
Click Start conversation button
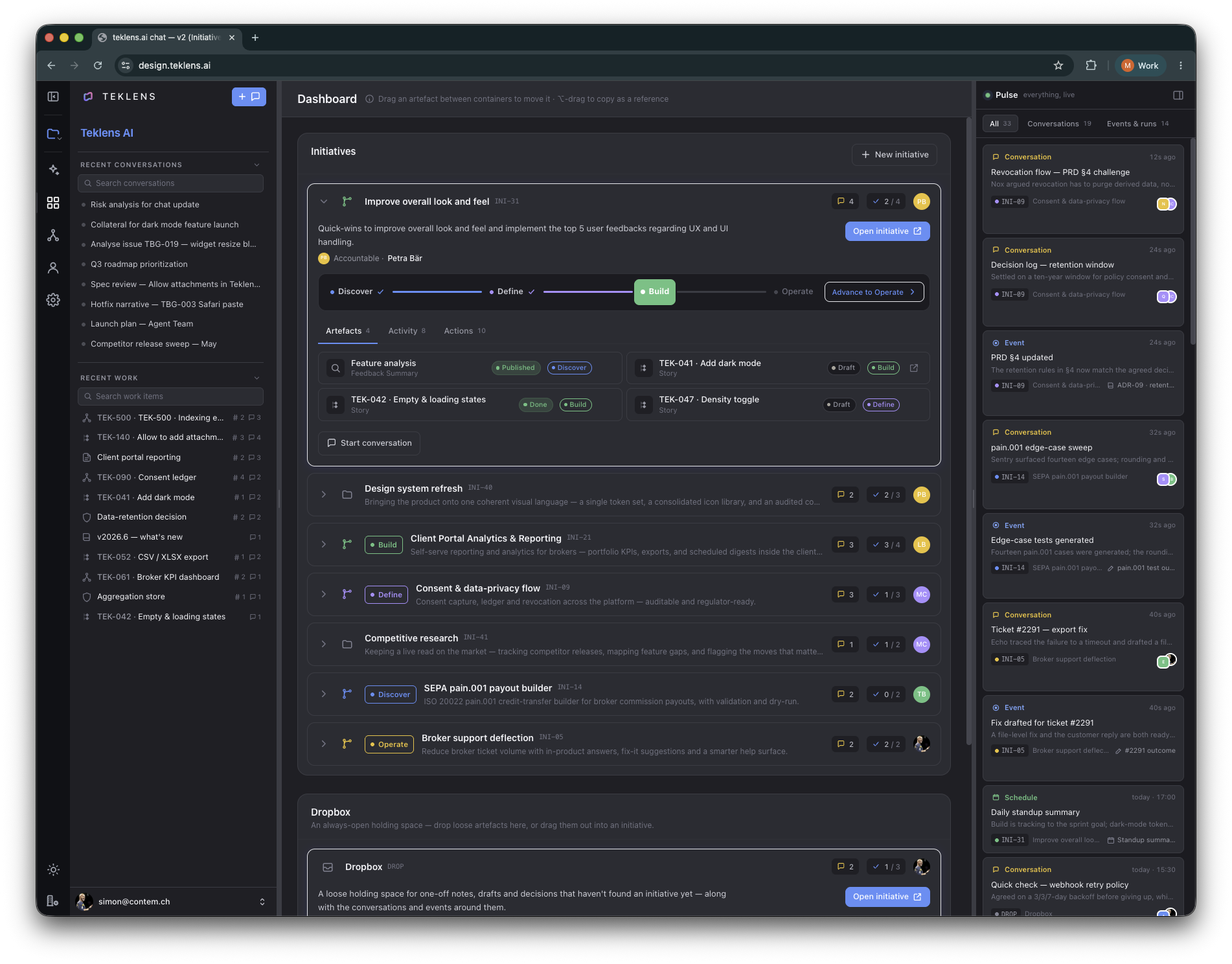pos(369,443)
